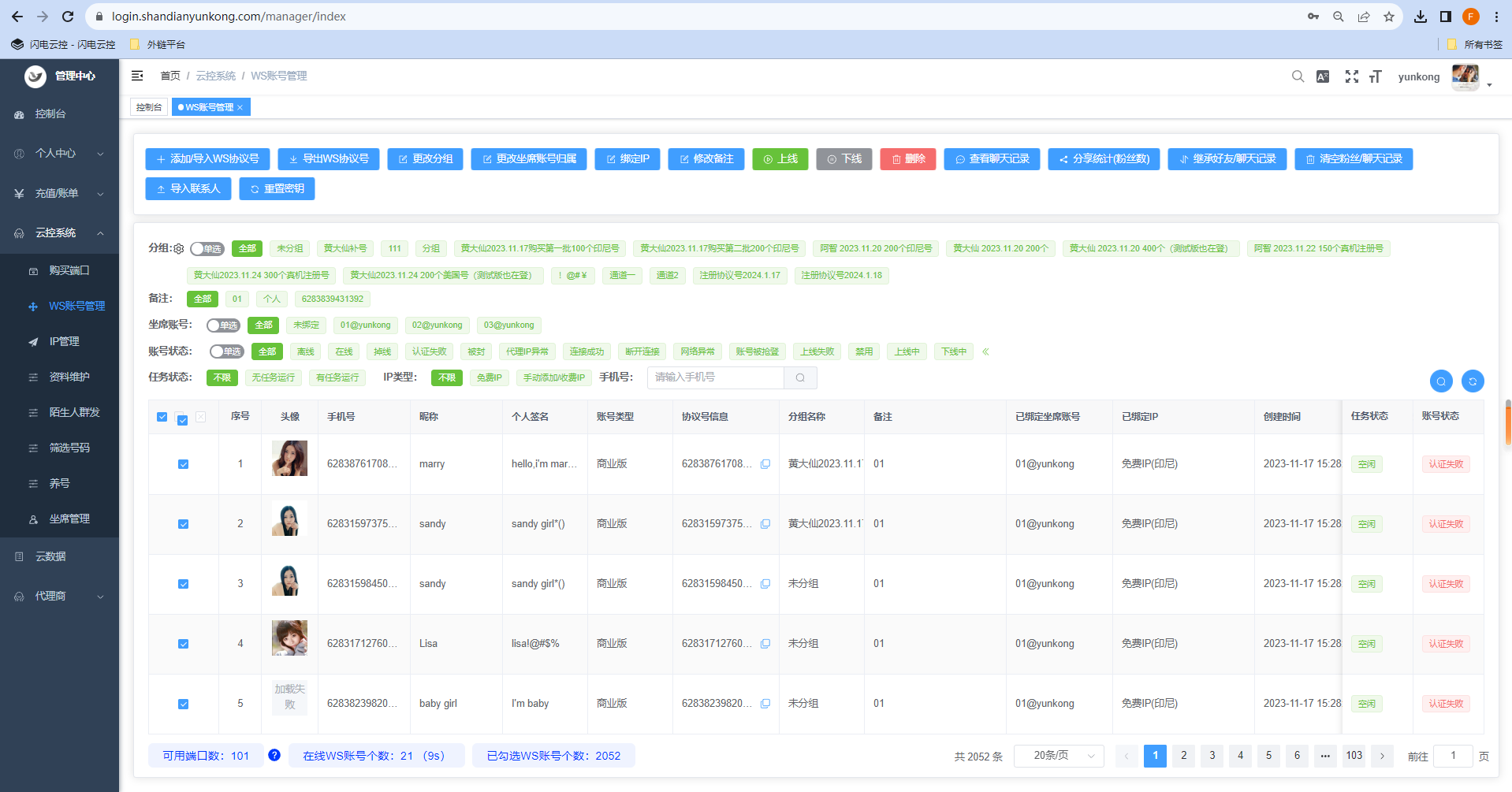Image resolution: width=1512 pixels, height=792 pixels.
Task: Open the font size adjustment icon
Action: [1376, 76]
